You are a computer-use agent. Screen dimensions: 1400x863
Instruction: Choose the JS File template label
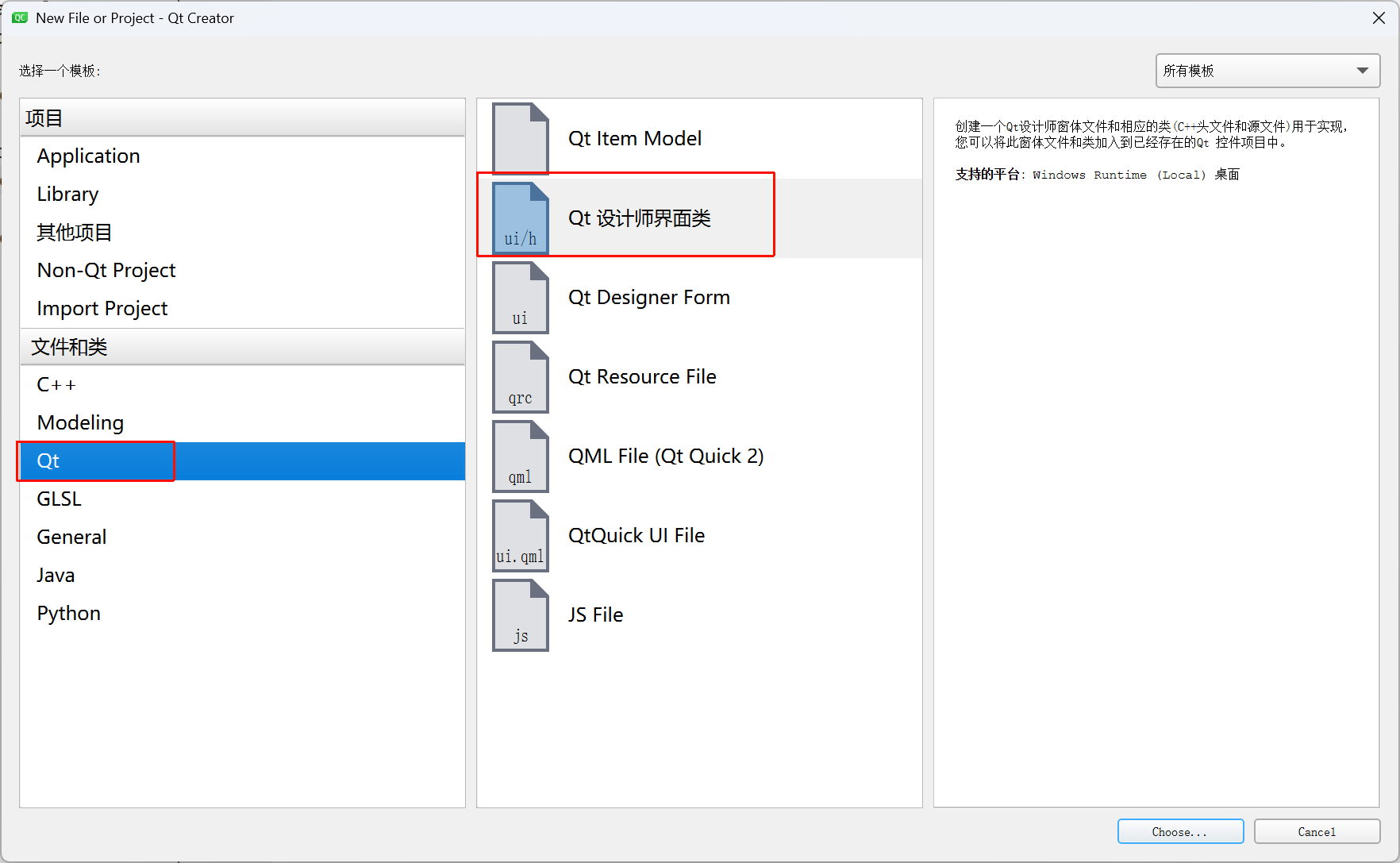(595, 615)
